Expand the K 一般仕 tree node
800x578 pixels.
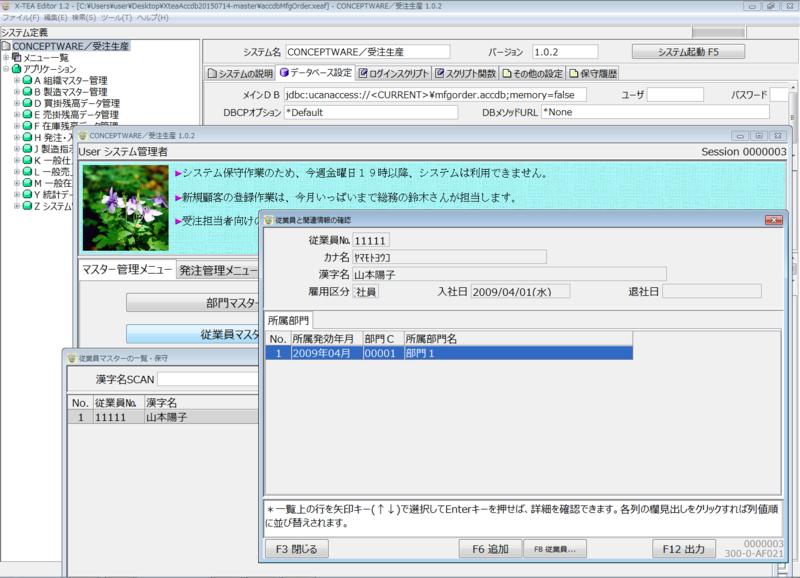tap(17, 160)
